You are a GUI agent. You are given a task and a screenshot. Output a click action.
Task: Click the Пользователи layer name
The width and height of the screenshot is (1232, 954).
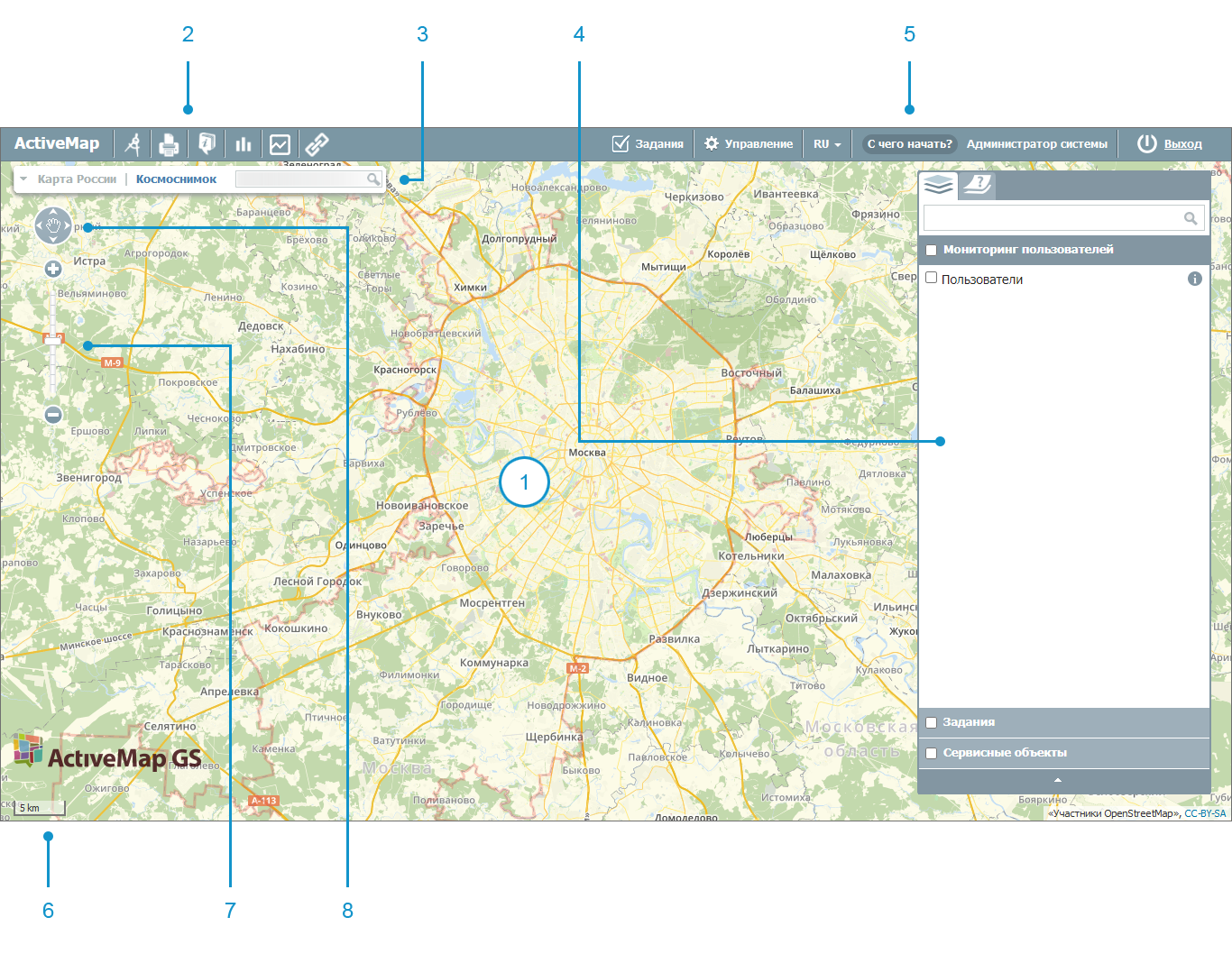(x=982, y=280)
